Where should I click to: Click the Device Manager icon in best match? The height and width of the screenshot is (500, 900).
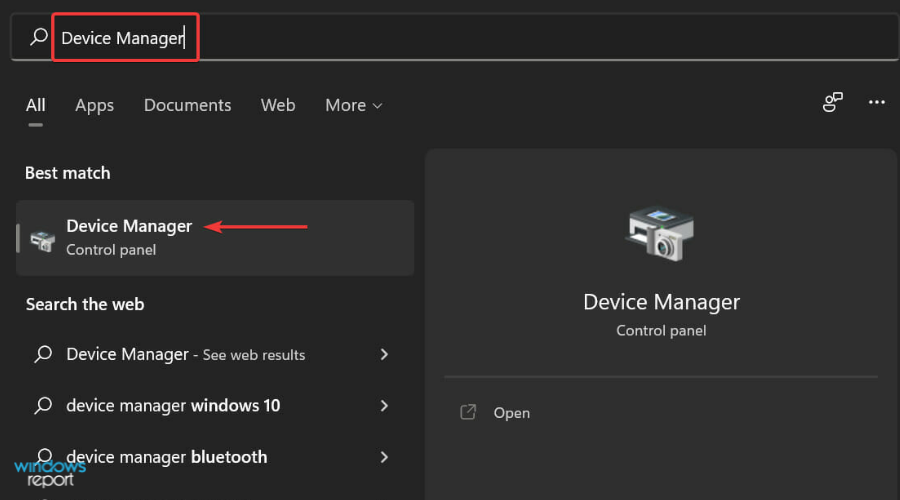tap(42, 240)
